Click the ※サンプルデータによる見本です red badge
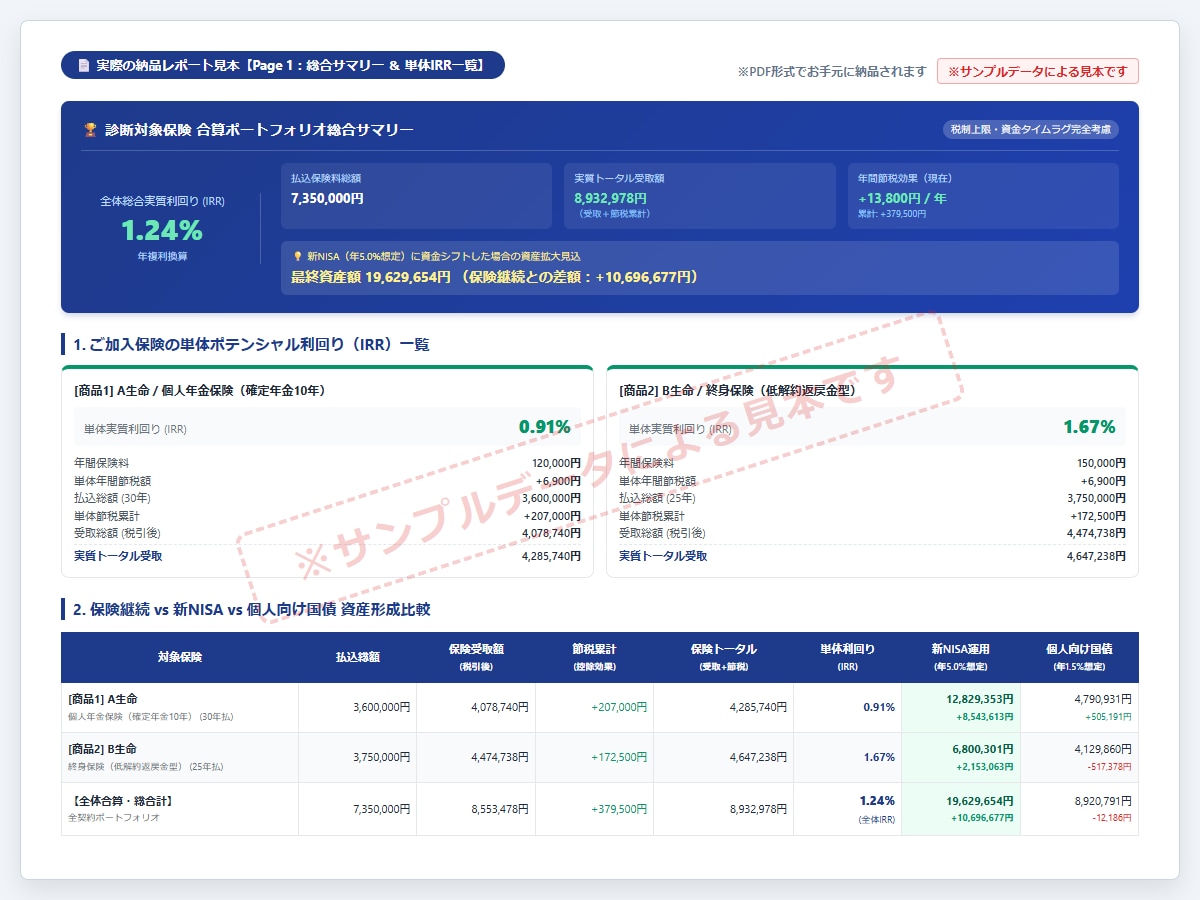This screenshot has height=900, width=1200. click(1037, 71)
